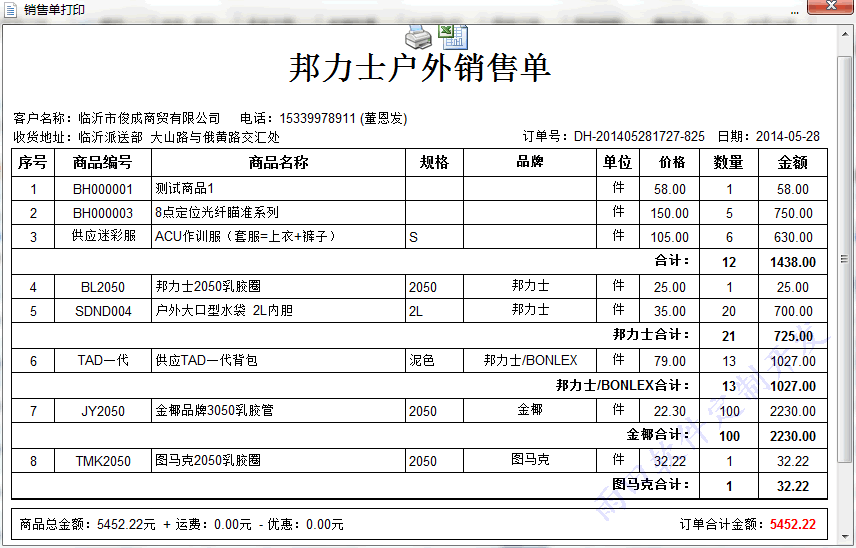Export the sales order to Excel
Viewport: 856px width, 548px height.
click(x=453, y=37)
